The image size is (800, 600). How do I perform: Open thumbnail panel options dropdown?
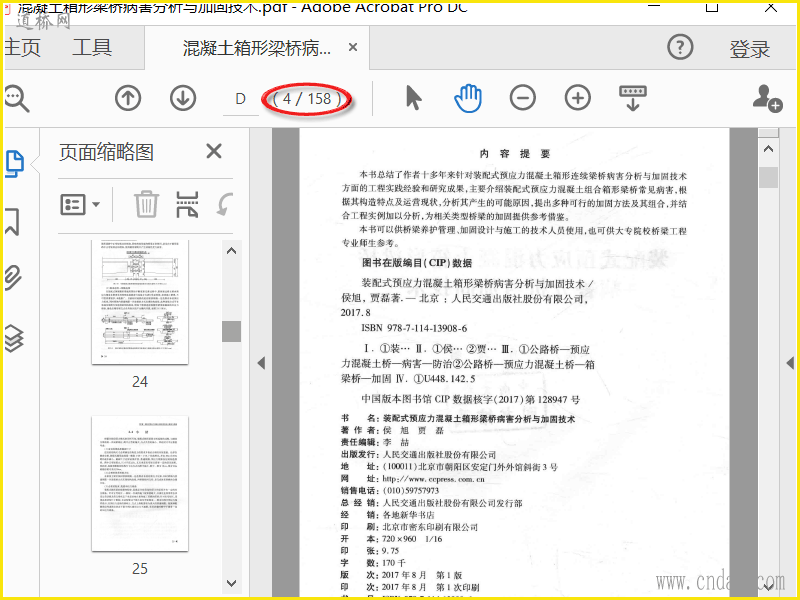click(x=80, y=204)
